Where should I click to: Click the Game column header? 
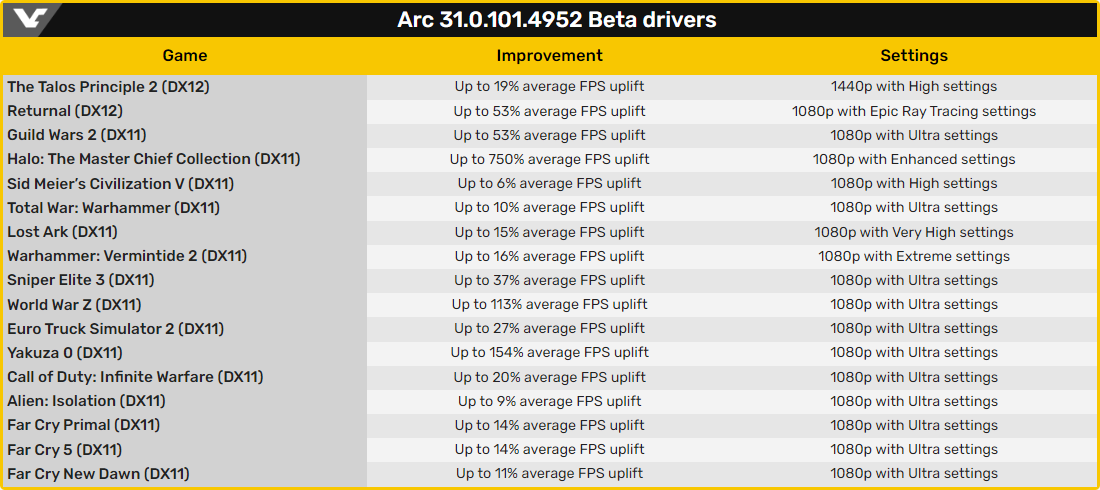tap(184, 56)
